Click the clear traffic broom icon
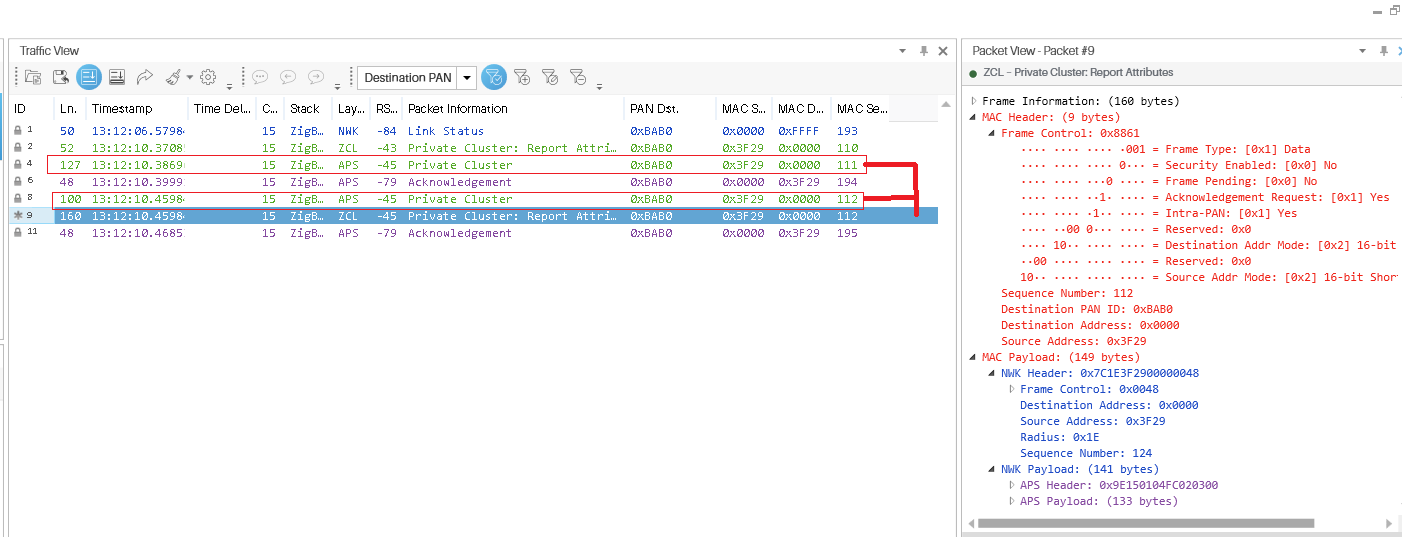1402x537 pixels. click(173, 77)
